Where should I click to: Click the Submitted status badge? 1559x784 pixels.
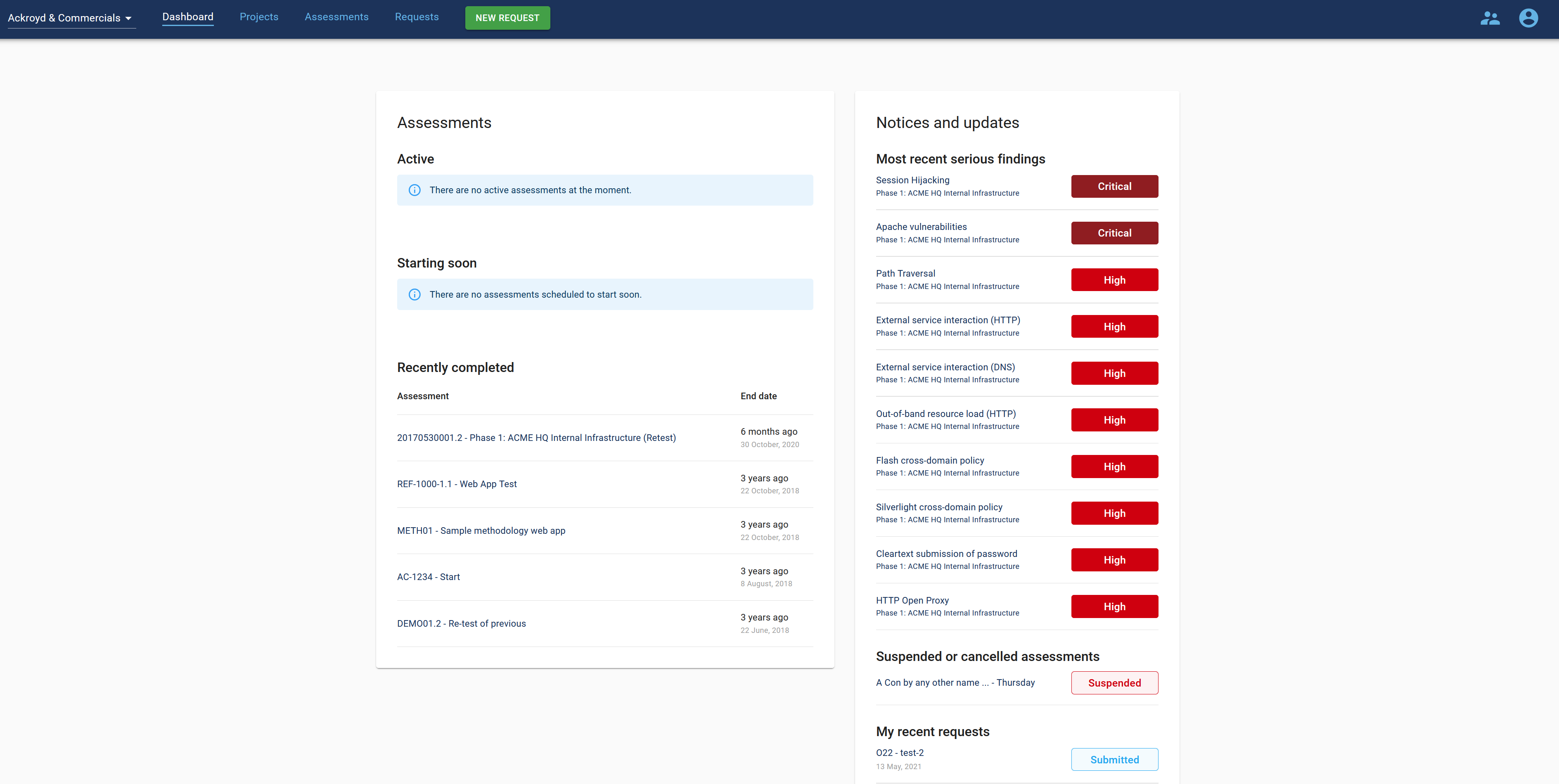[x=1114, y=760]
